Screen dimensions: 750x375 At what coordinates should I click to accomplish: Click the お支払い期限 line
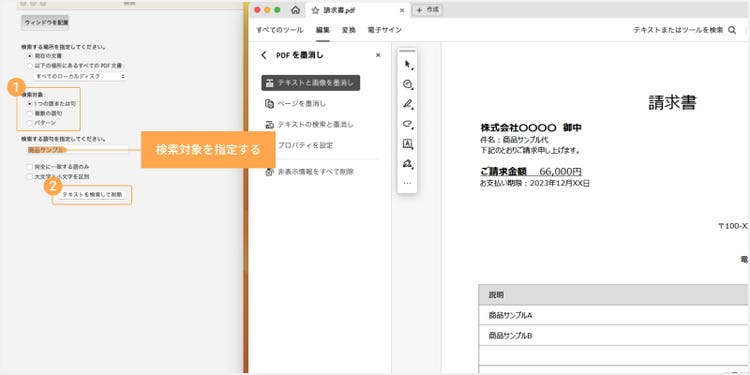[x=535, y=183]
